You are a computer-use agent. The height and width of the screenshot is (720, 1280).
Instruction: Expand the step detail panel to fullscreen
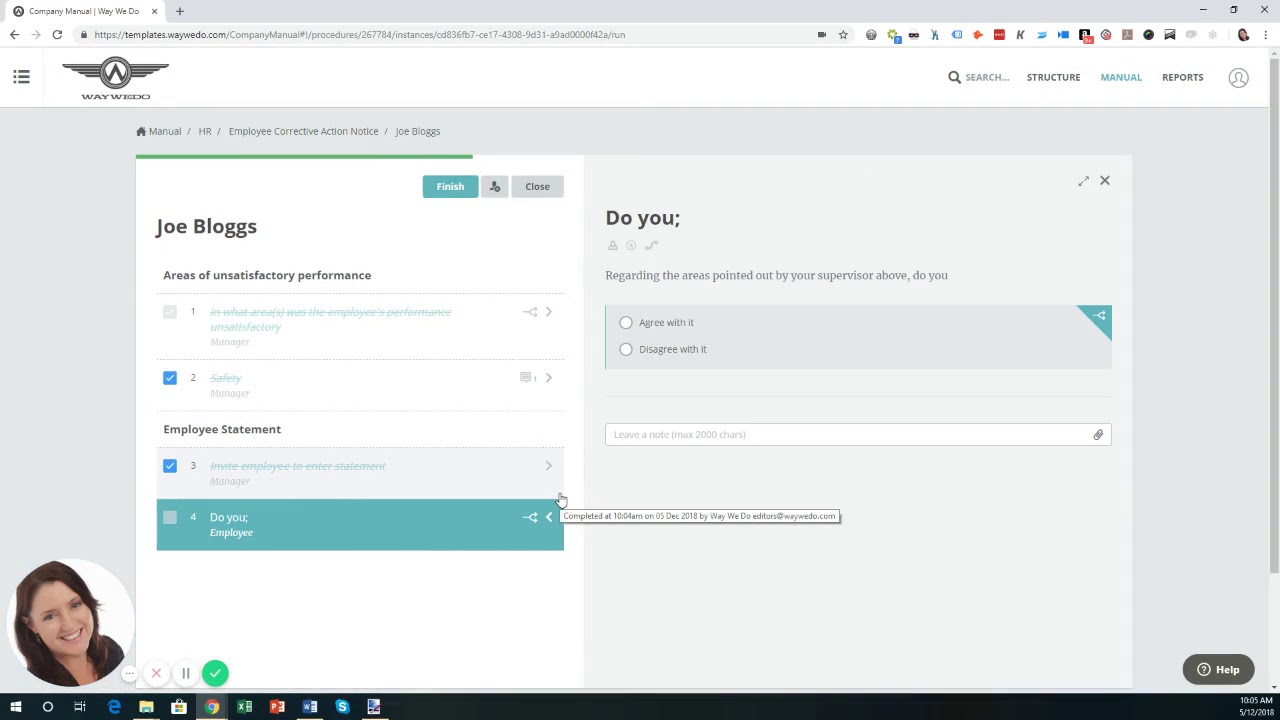point(1083,181)
